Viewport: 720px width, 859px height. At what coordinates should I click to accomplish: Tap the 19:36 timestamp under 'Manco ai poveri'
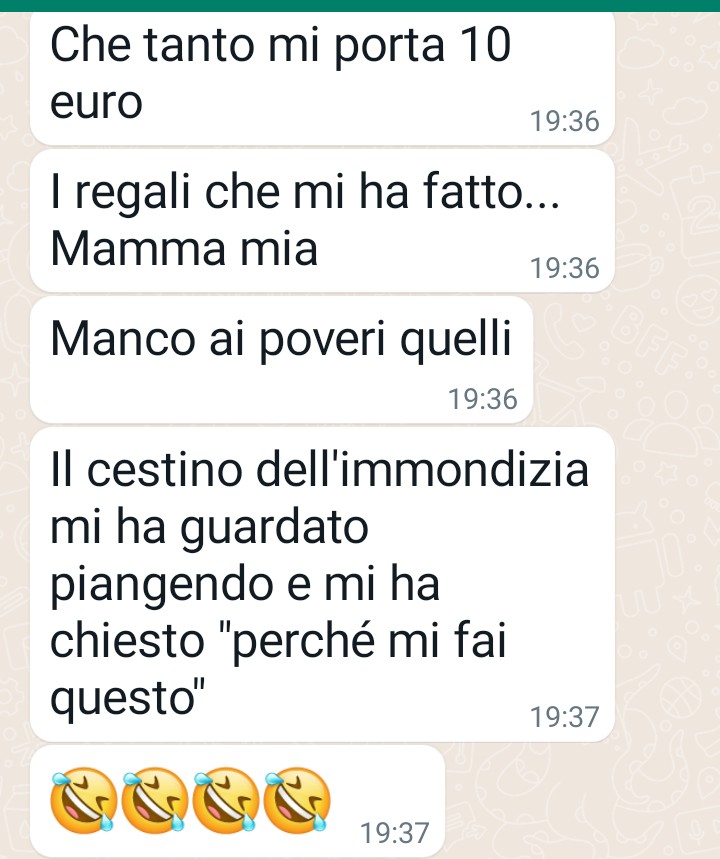click(x=483, y=399)
